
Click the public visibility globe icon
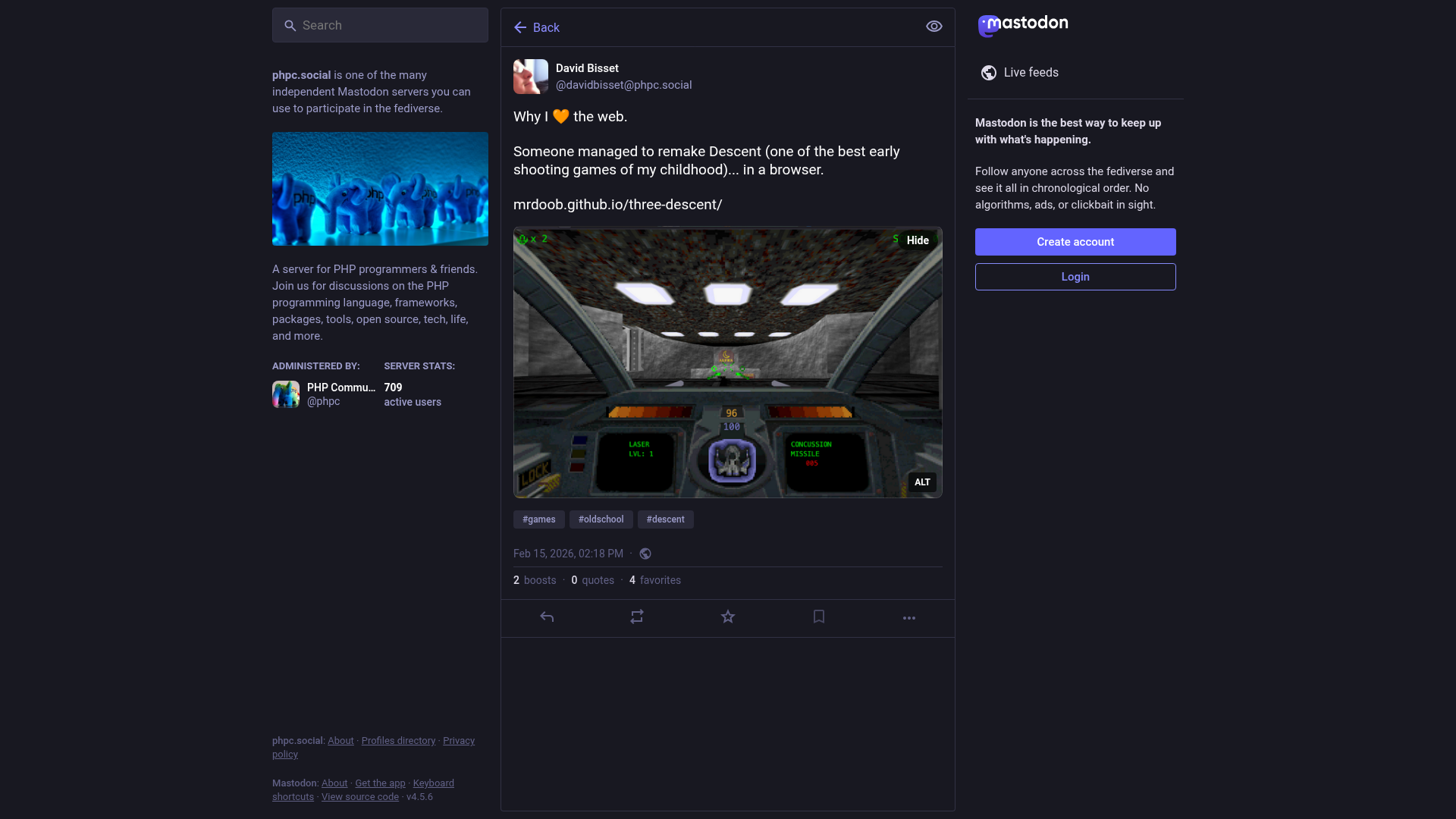point(645,554)
